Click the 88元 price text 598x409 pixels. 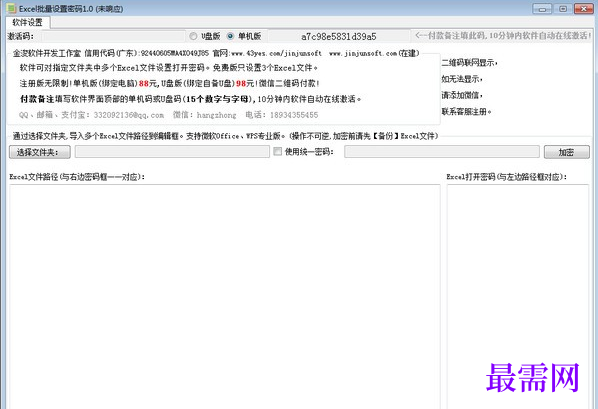click(148, 83)
